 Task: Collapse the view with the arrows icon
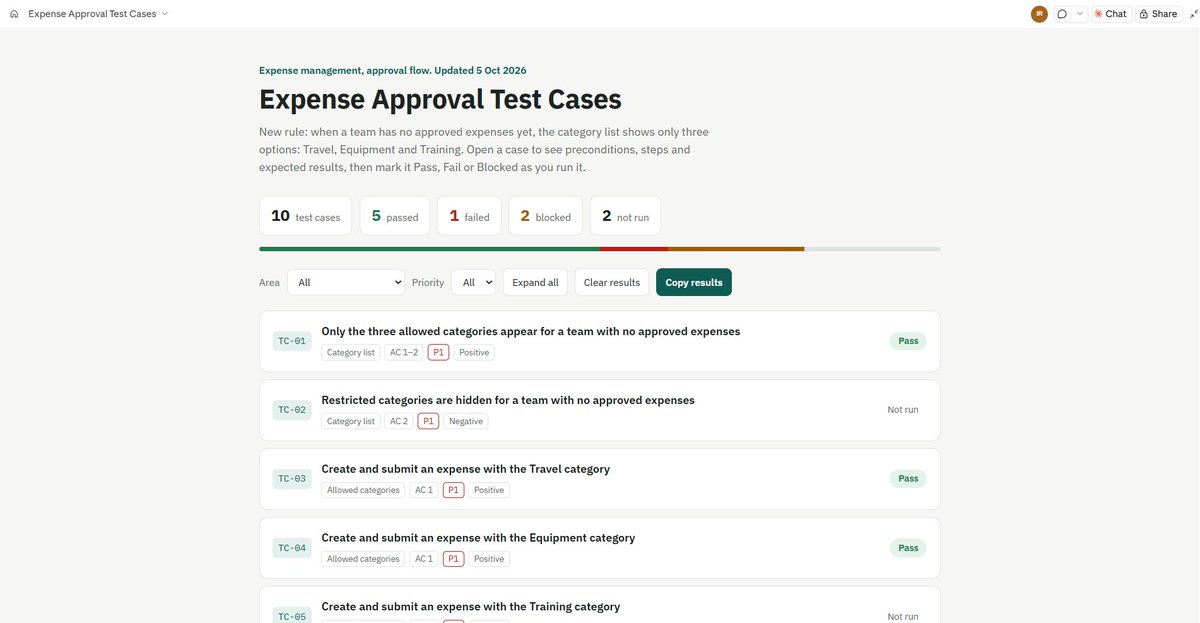(1193, 14)
